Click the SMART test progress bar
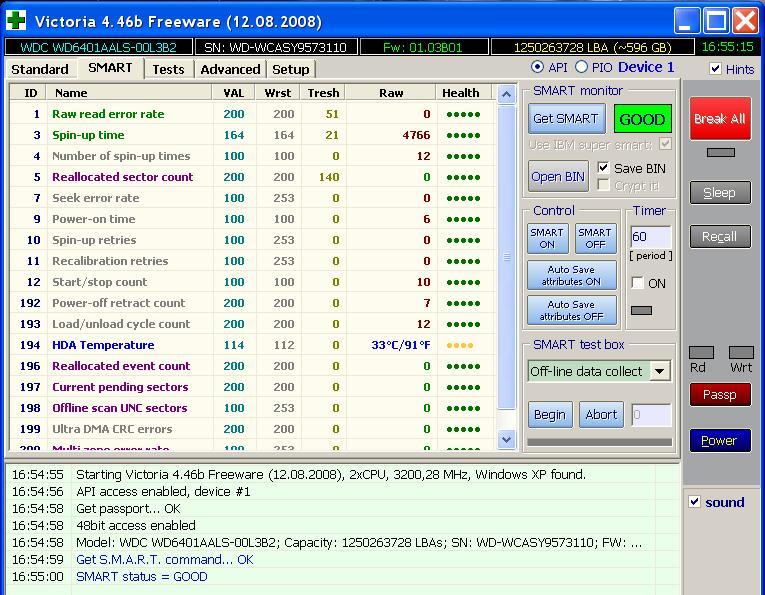 599,442
